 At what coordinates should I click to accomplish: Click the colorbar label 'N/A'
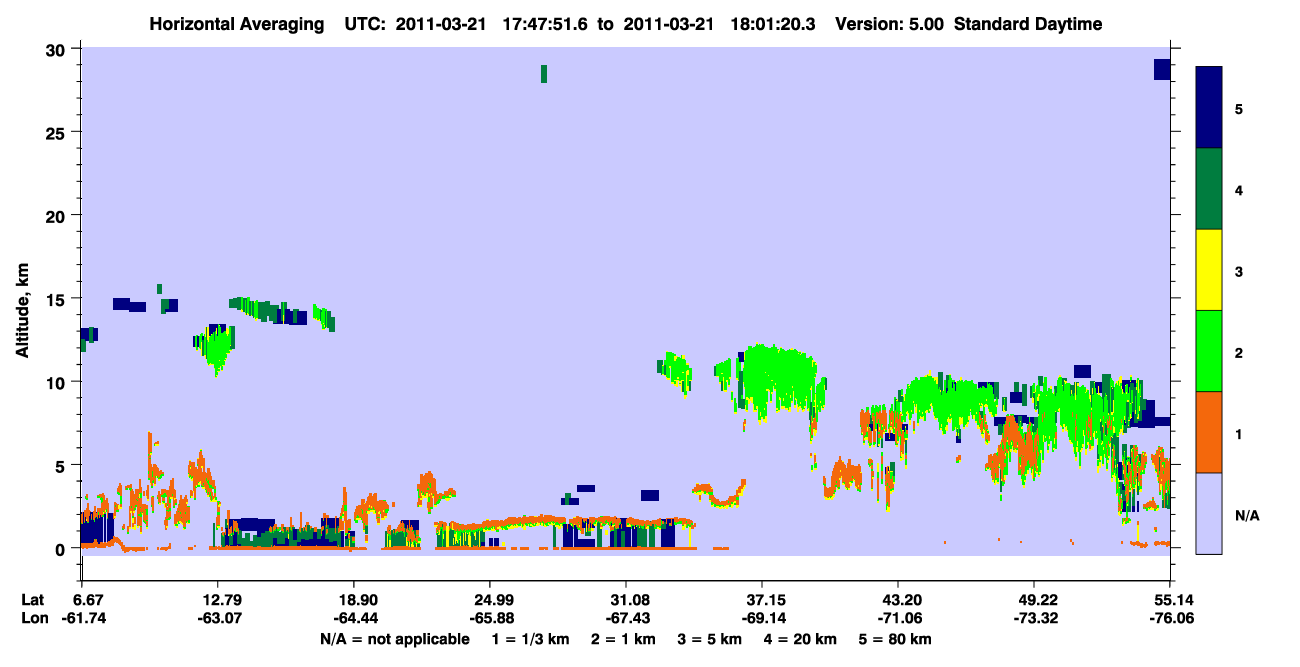point(1246,516)
